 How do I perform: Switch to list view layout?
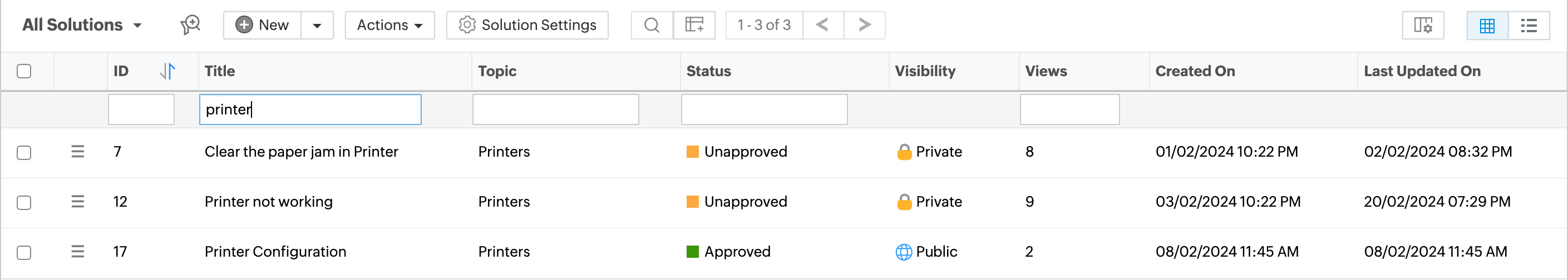pos(1528,26)
